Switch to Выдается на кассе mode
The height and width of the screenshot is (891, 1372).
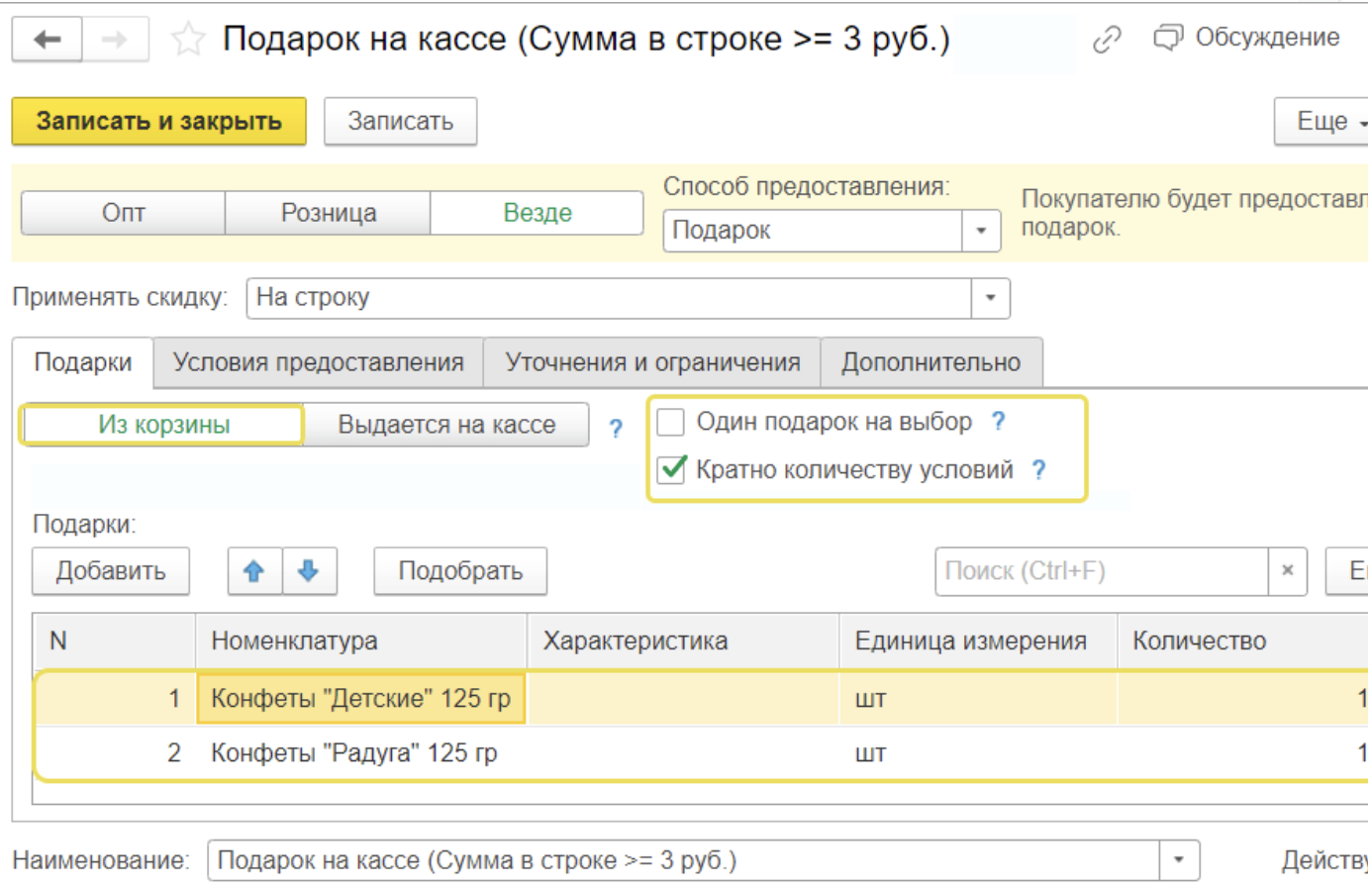(446, 425)
